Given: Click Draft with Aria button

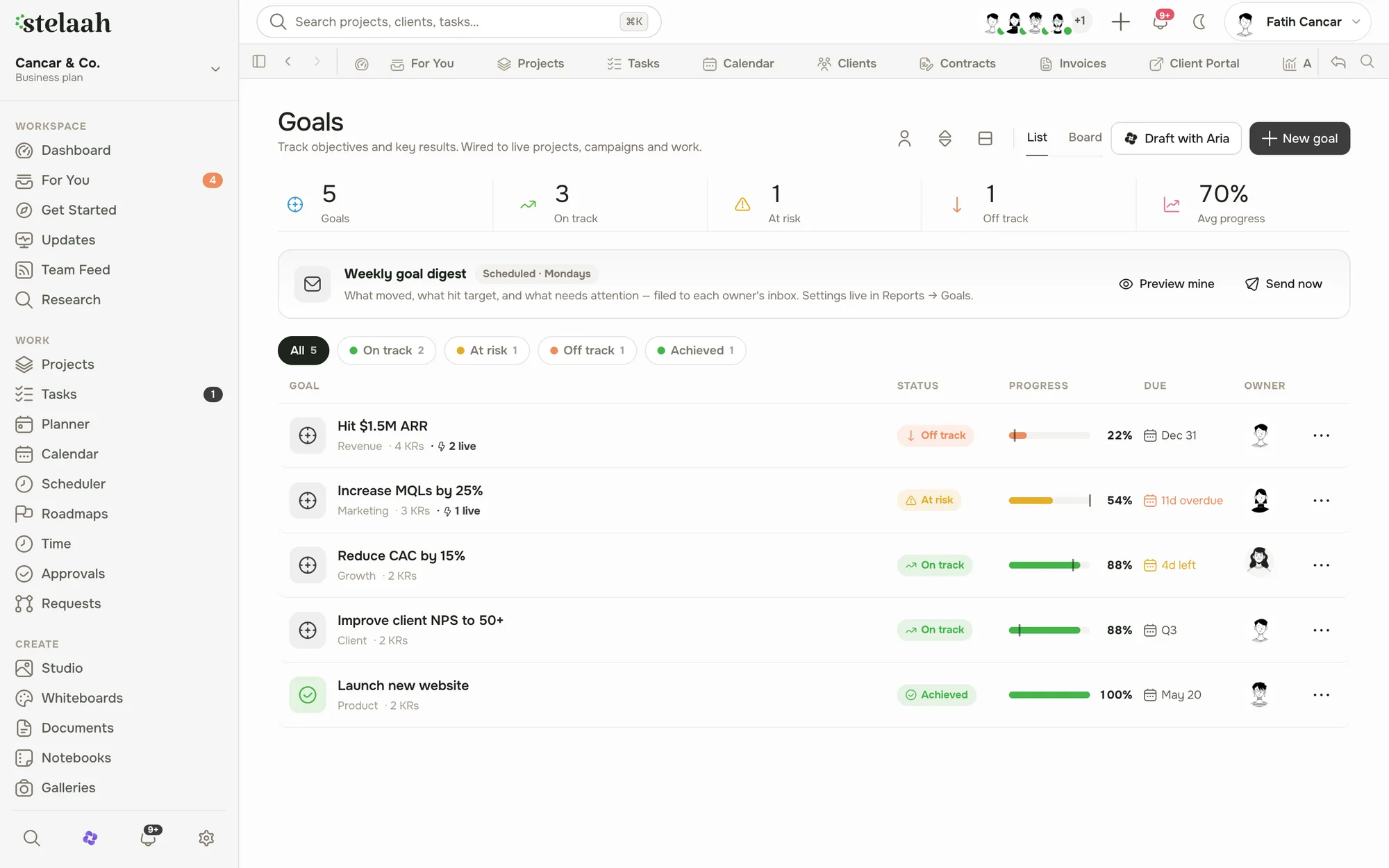Looking at the screenshot, I should (1176, 138).
